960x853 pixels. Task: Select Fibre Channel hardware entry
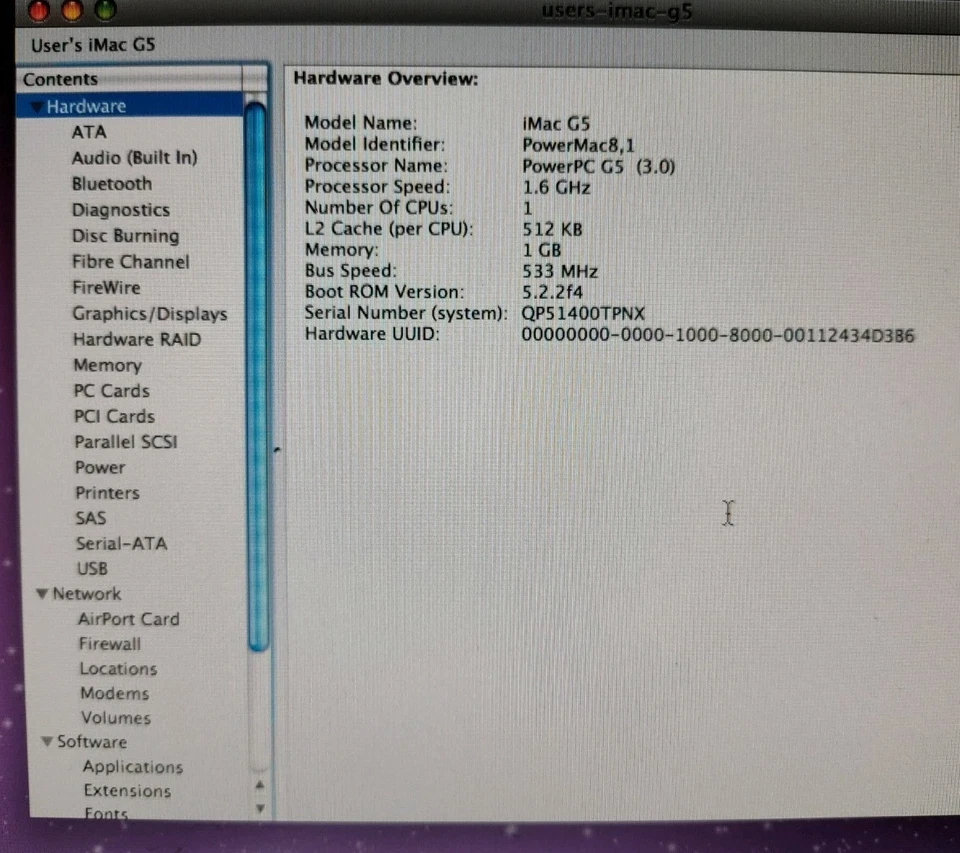129,261
